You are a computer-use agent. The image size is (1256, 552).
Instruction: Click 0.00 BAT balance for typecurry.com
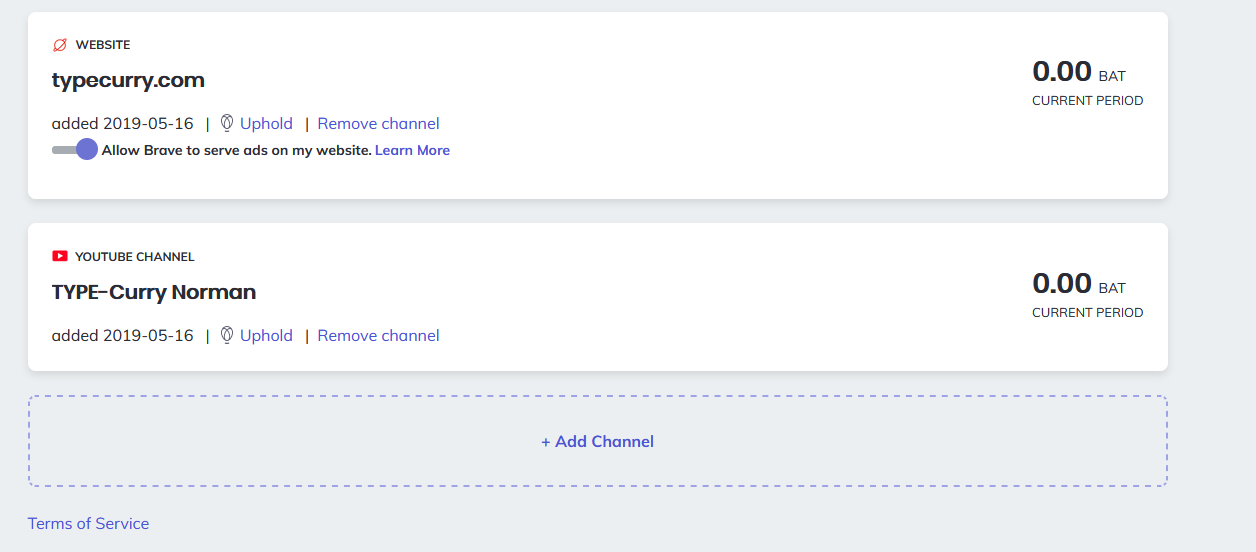pyautogui.click(x=1079, y=72)
